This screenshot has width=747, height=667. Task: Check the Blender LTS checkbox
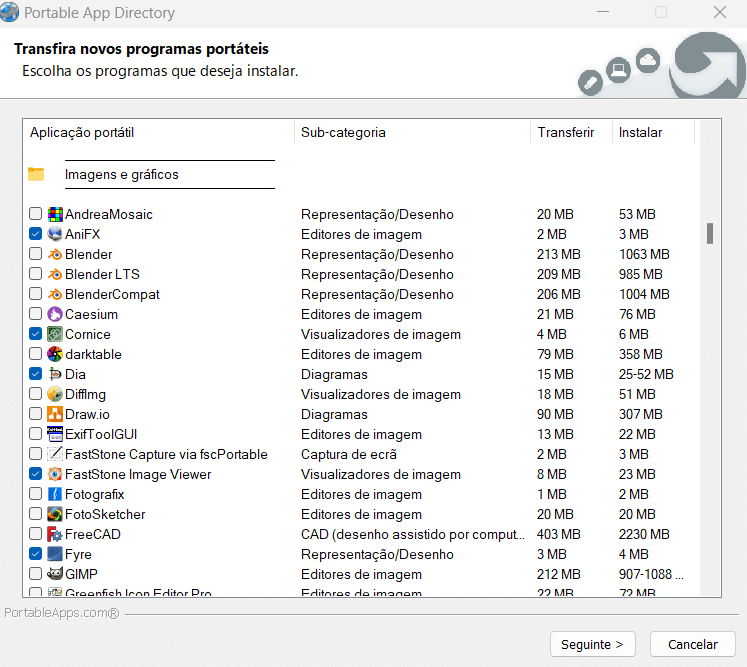(x=35, y=273)
